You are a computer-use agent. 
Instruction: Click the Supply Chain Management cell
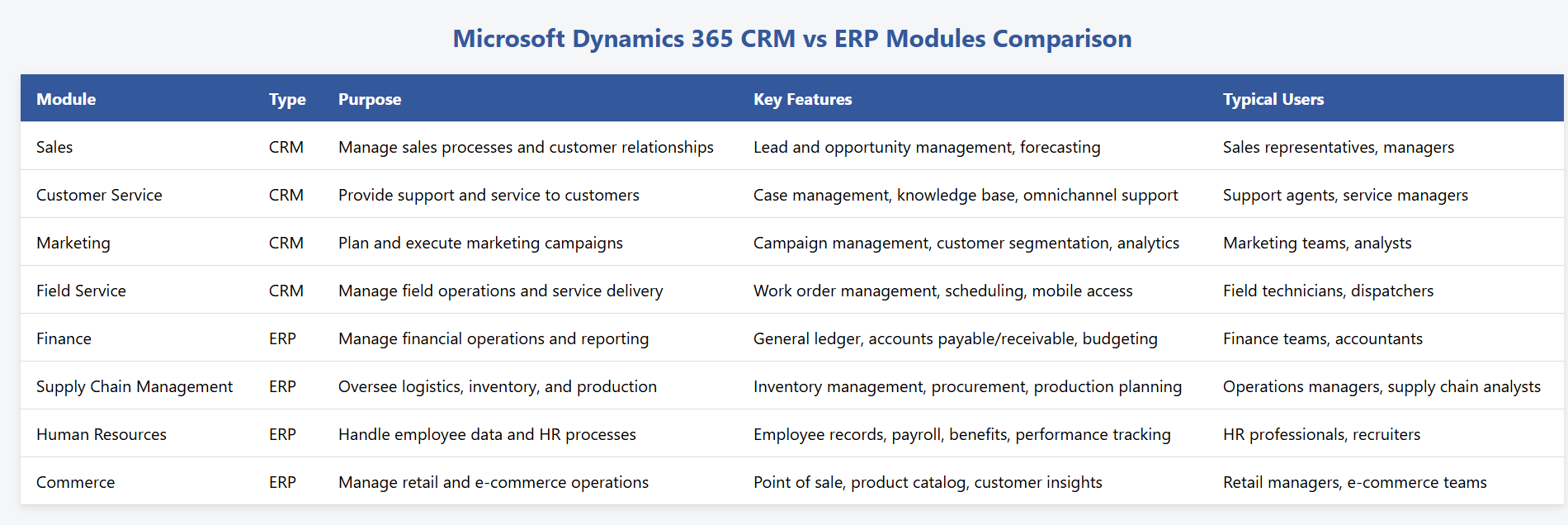click(x=135, y=386)
